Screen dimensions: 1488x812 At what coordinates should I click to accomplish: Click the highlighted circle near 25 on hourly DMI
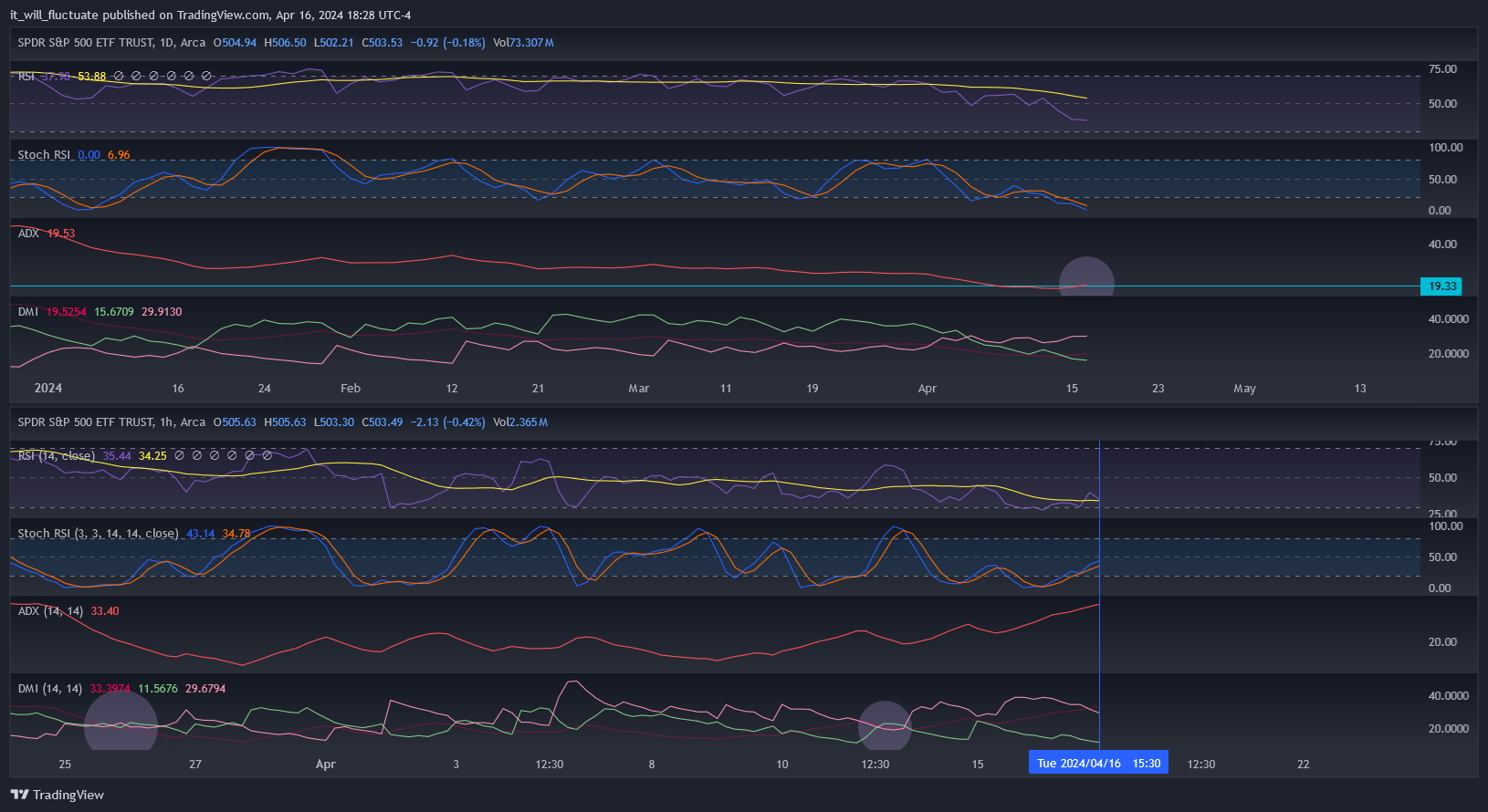[121, 721]
